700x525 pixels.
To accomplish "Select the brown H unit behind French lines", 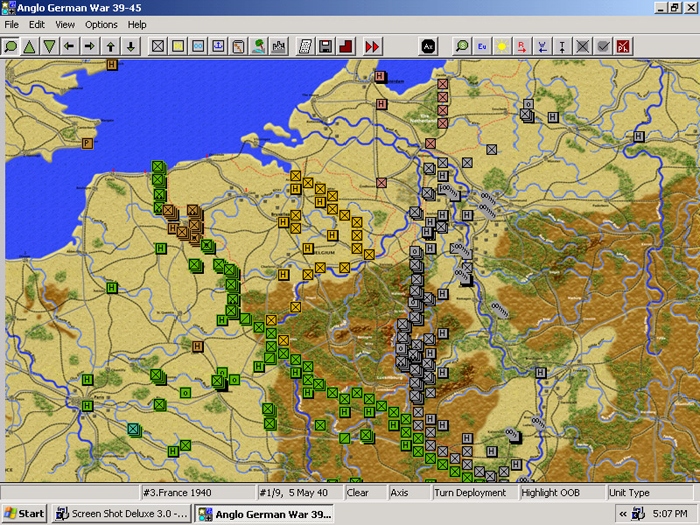I will [197, 346].
